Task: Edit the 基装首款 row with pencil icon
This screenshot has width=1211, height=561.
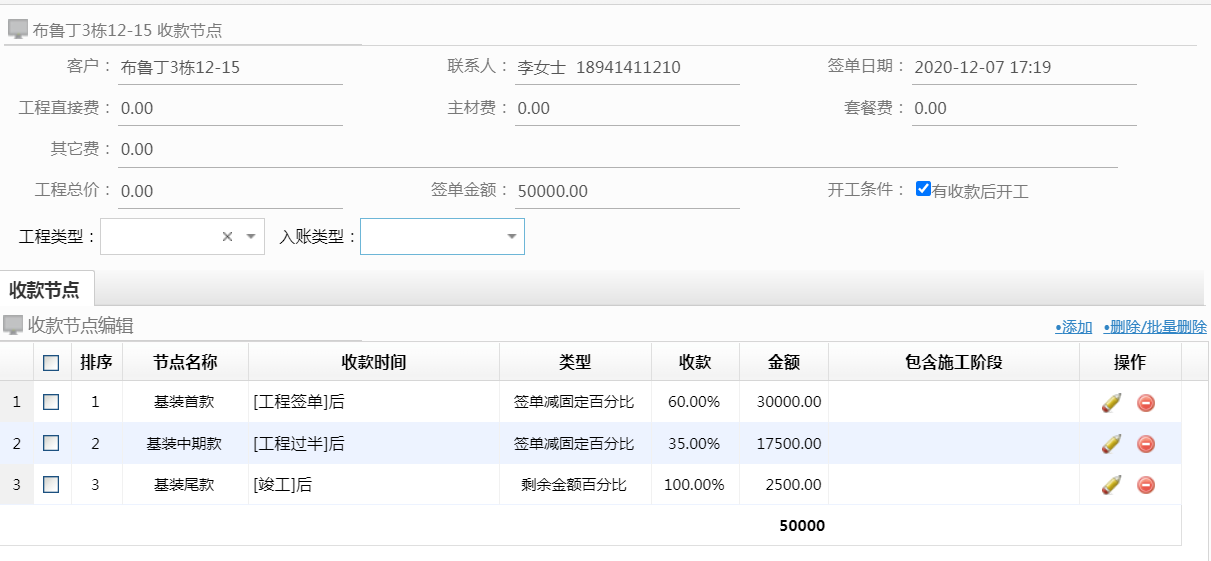Action: (1111, 402)
